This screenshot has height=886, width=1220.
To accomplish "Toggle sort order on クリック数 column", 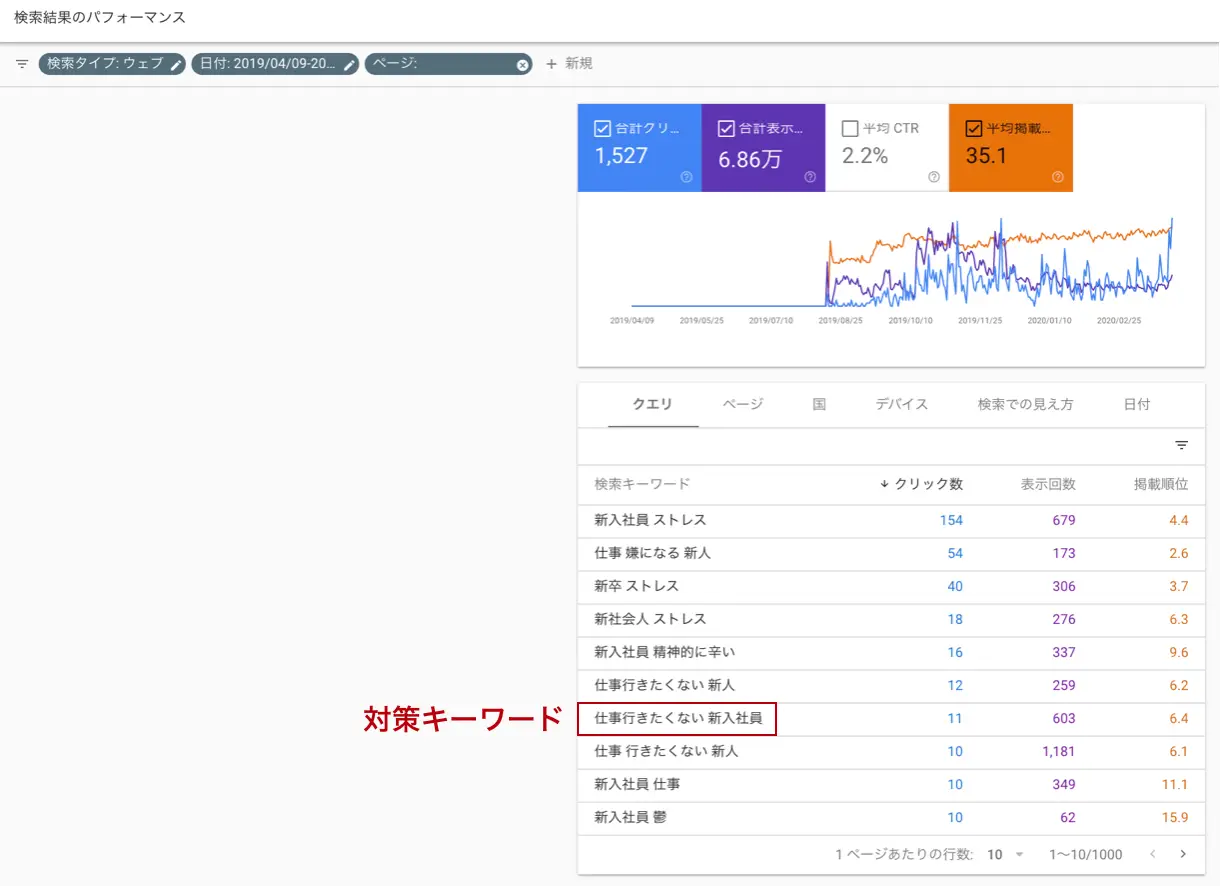I will [x=925, y=484].
